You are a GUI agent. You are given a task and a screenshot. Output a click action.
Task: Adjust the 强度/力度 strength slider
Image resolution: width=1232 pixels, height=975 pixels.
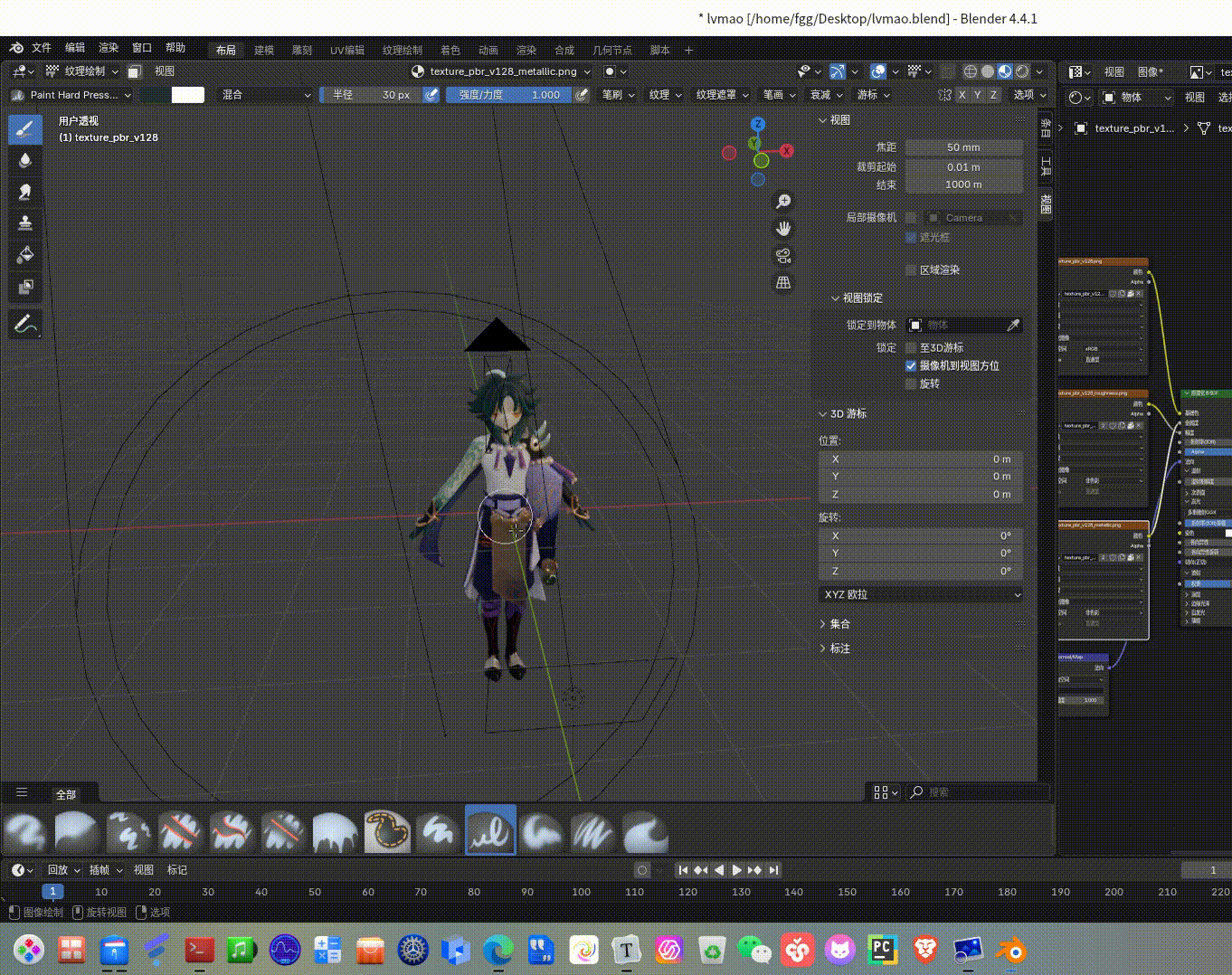509,95
